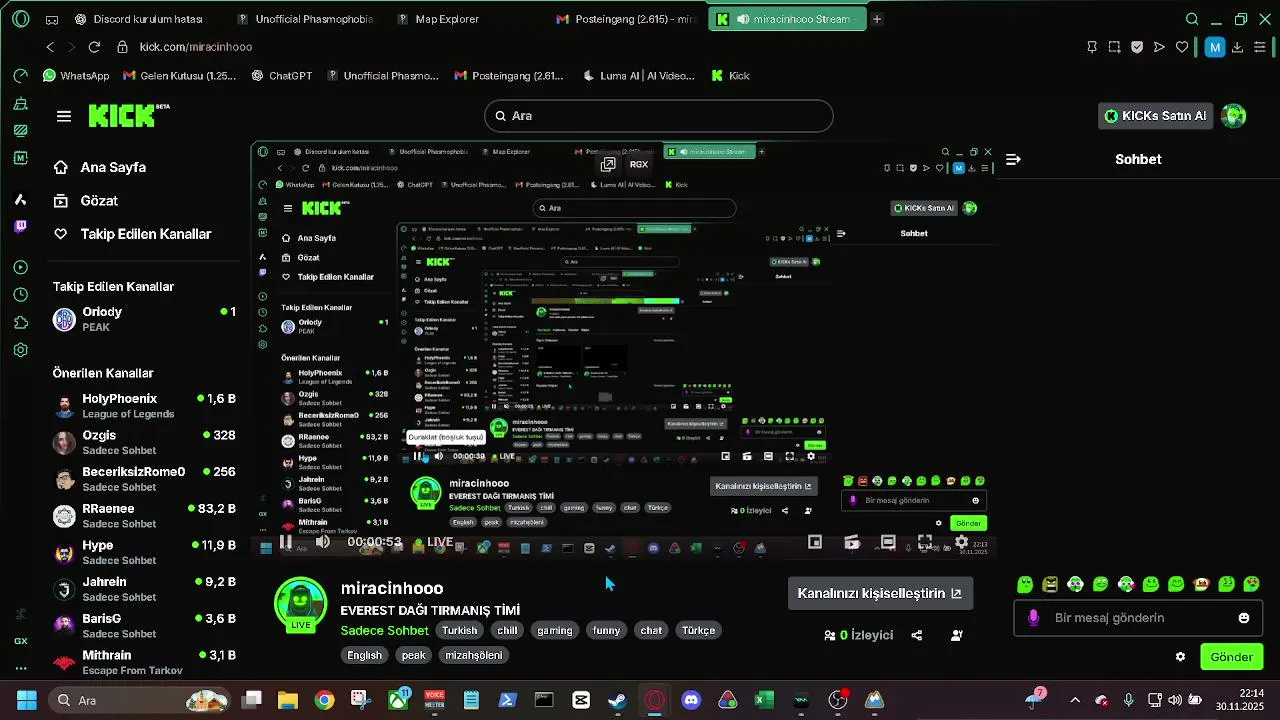Click the purple microphone in chat box
This screenshot has height=720, width=1280.
coord(1034,618)
